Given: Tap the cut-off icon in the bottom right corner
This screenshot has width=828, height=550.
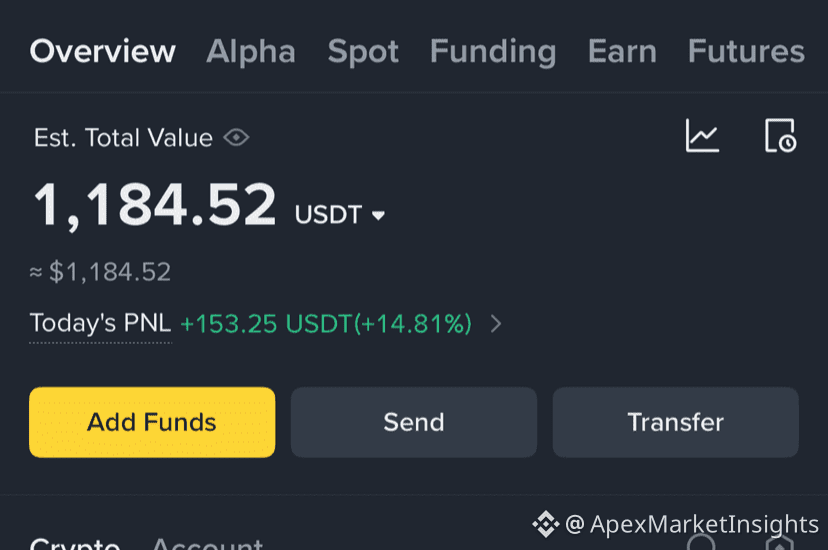Looking at the screenshot, I should click(x=780, y=543).
